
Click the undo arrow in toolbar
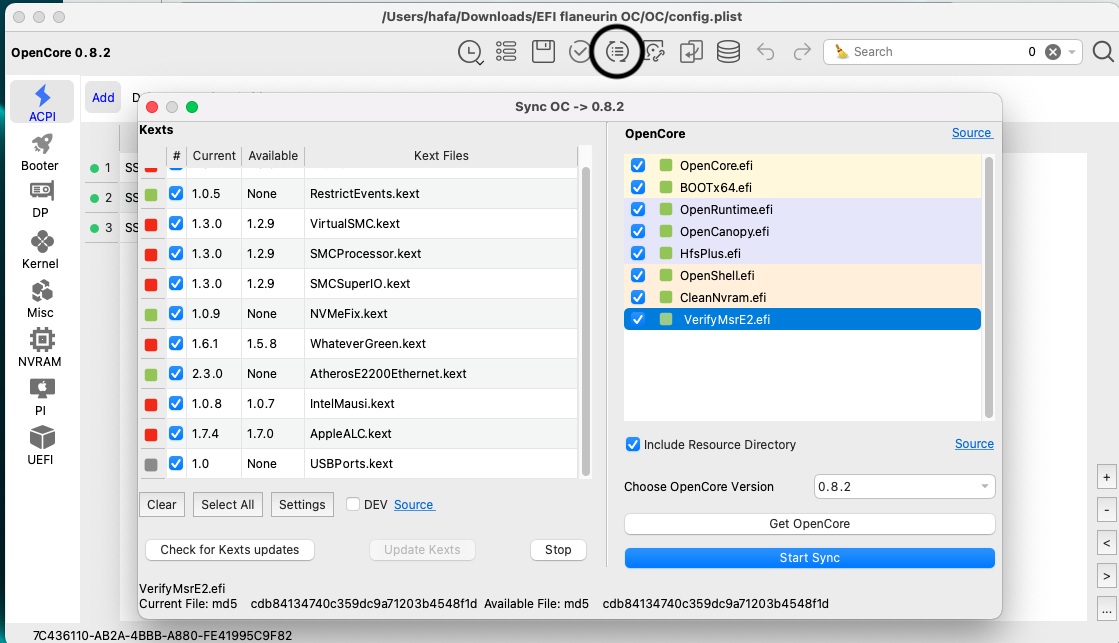765,52
